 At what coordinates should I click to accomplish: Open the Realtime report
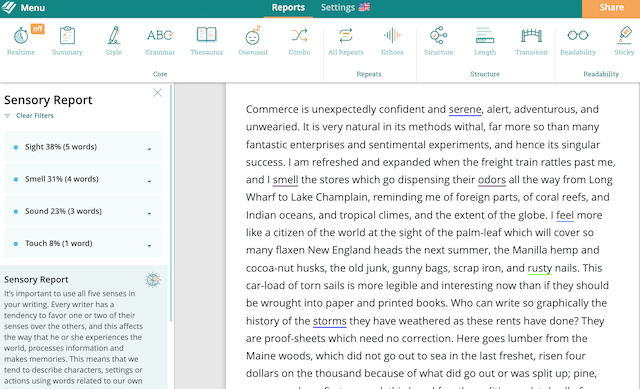point(21,41)
